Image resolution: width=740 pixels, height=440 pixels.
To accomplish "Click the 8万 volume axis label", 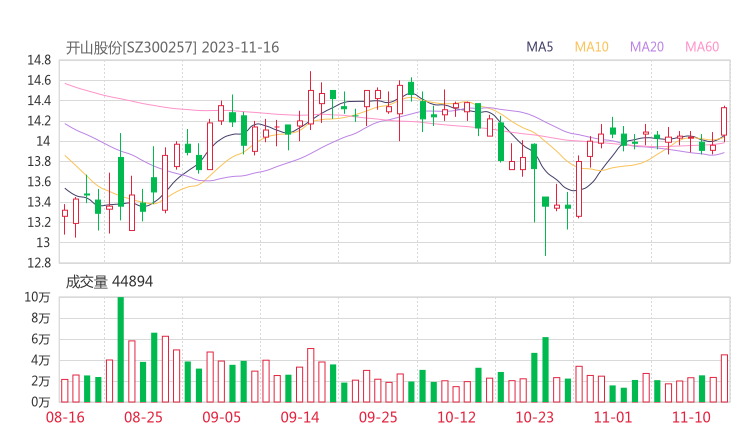I will click(41, 318).
